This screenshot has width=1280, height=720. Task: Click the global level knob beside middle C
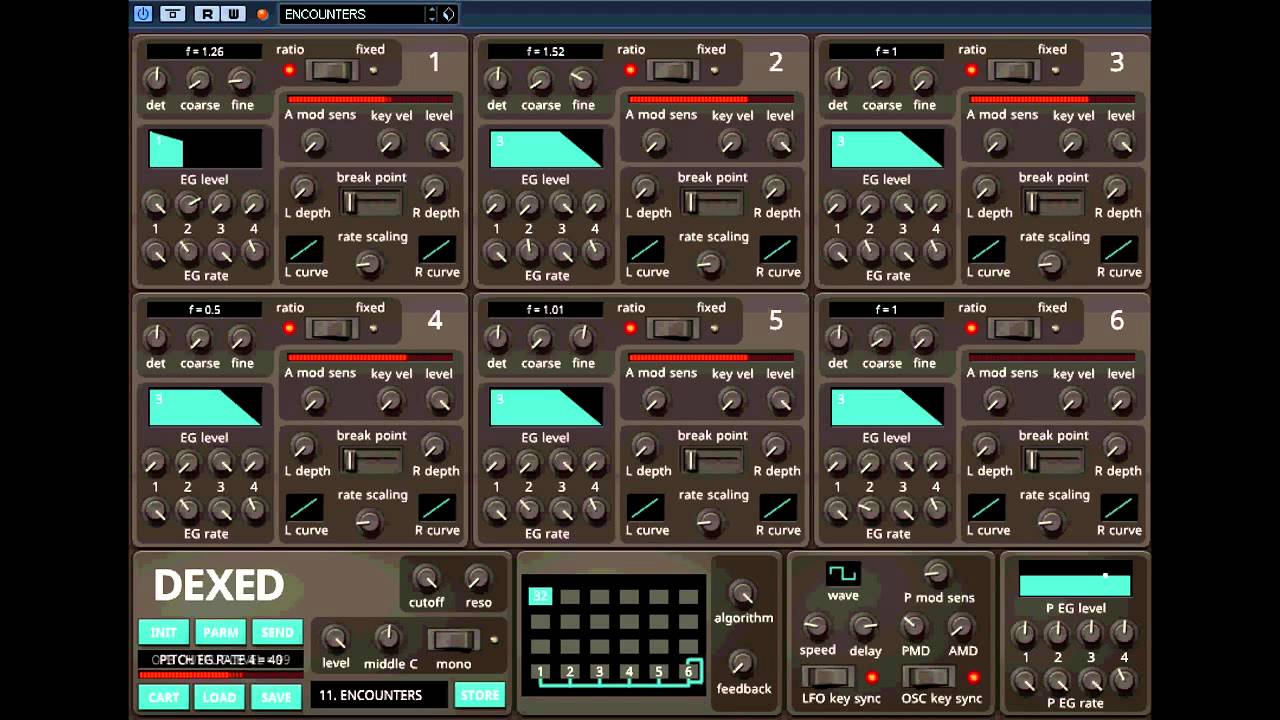[x=335, y=638]
